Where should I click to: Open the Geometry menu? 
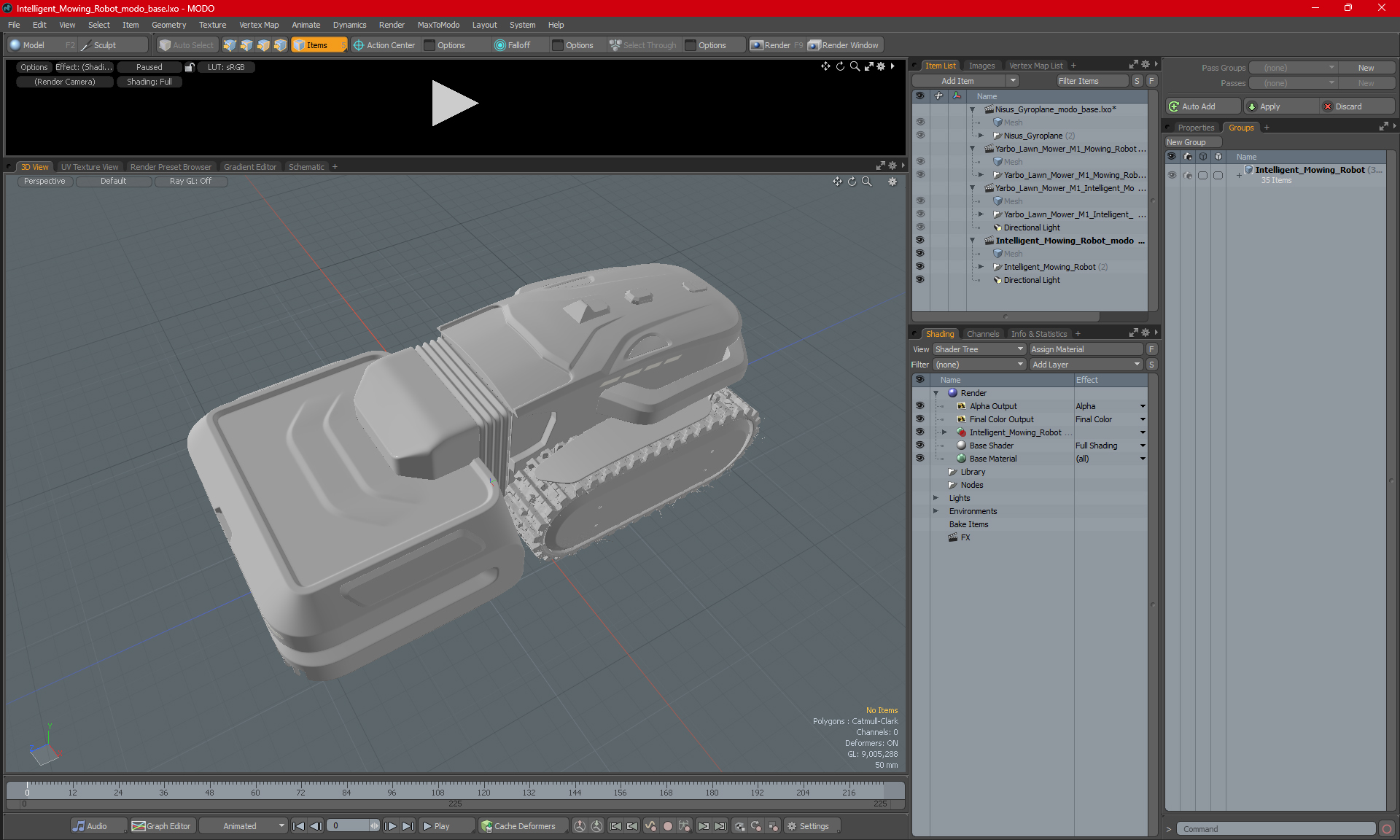pyautogui.click(x=168, y=25)
